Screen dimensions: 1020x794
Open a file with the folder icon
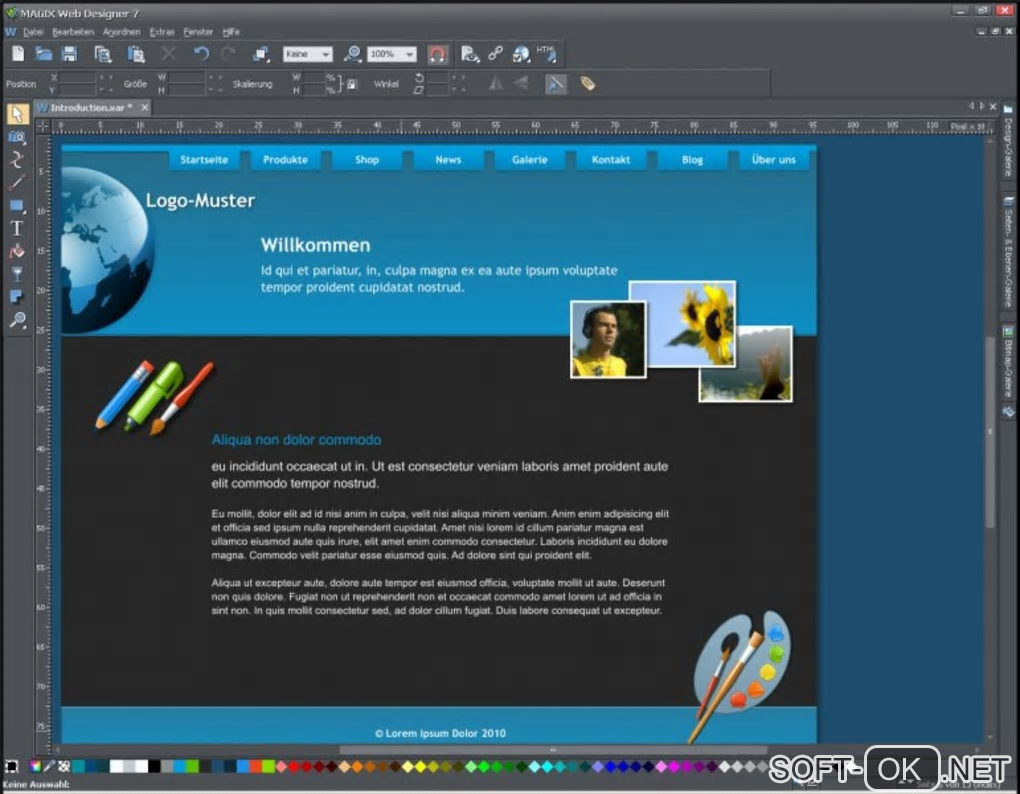(44, 54)
